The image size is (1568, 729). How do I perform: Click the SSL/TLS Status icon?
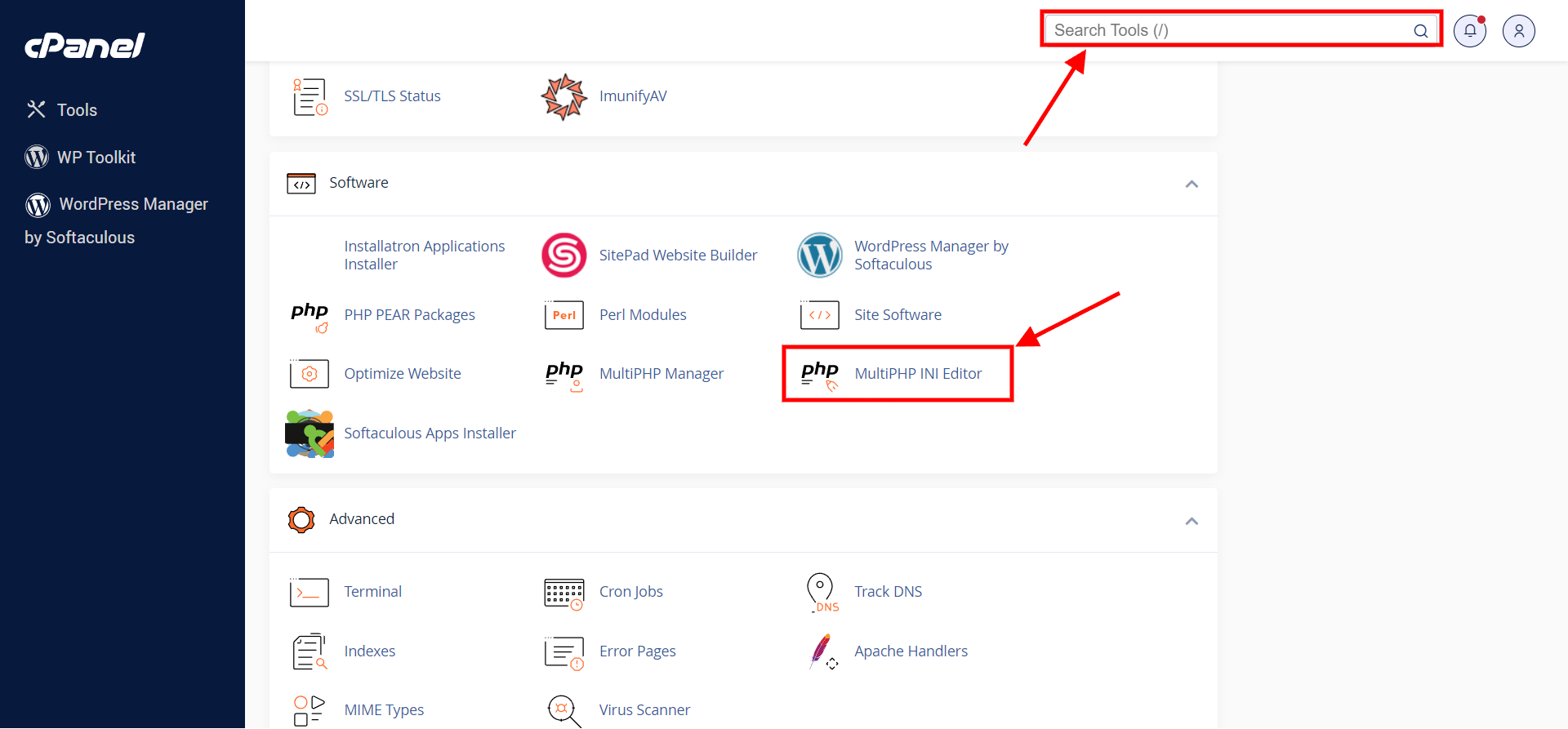point(310,96)
